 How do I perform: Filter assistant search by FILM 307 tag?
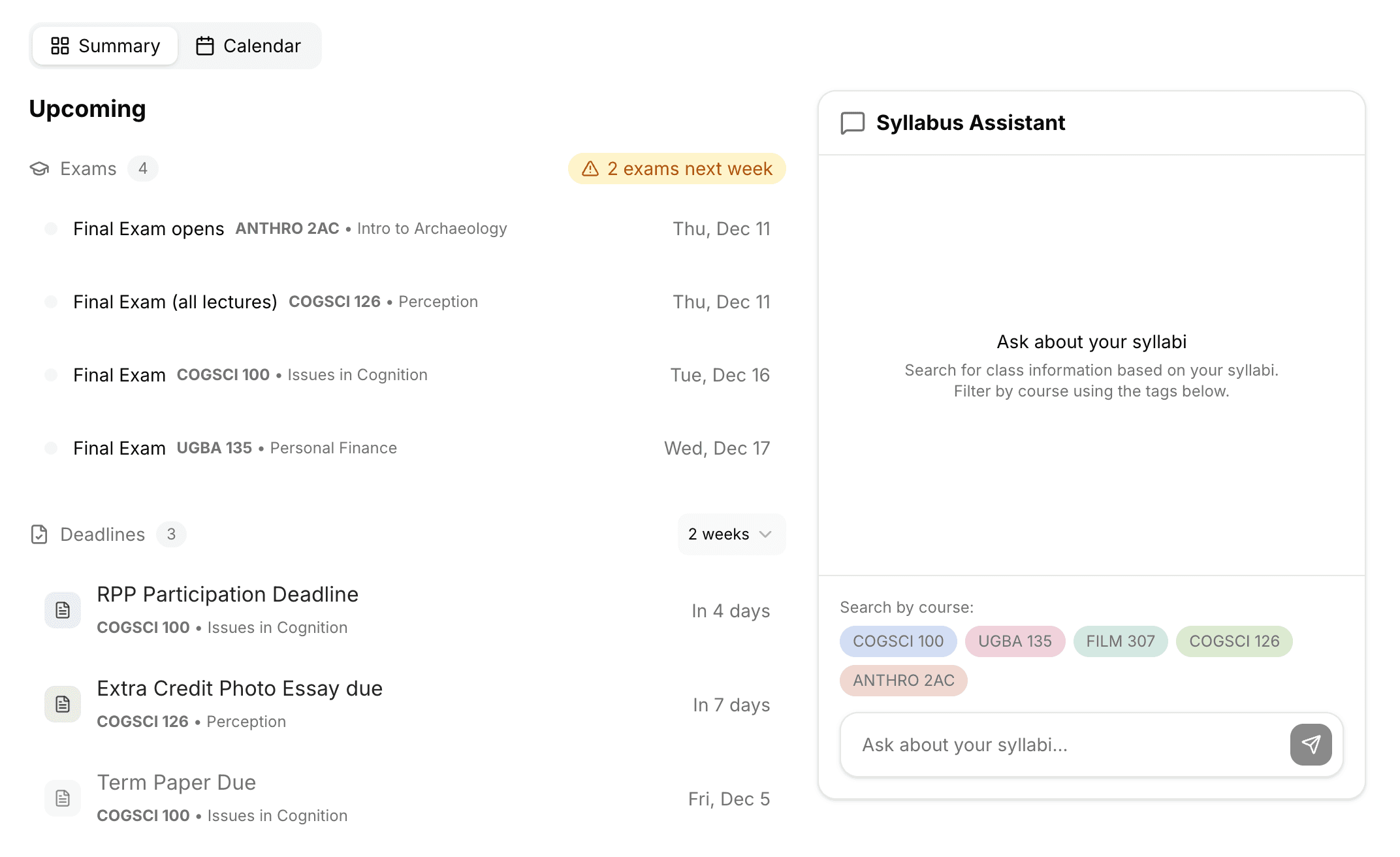tap(1121, 641)
